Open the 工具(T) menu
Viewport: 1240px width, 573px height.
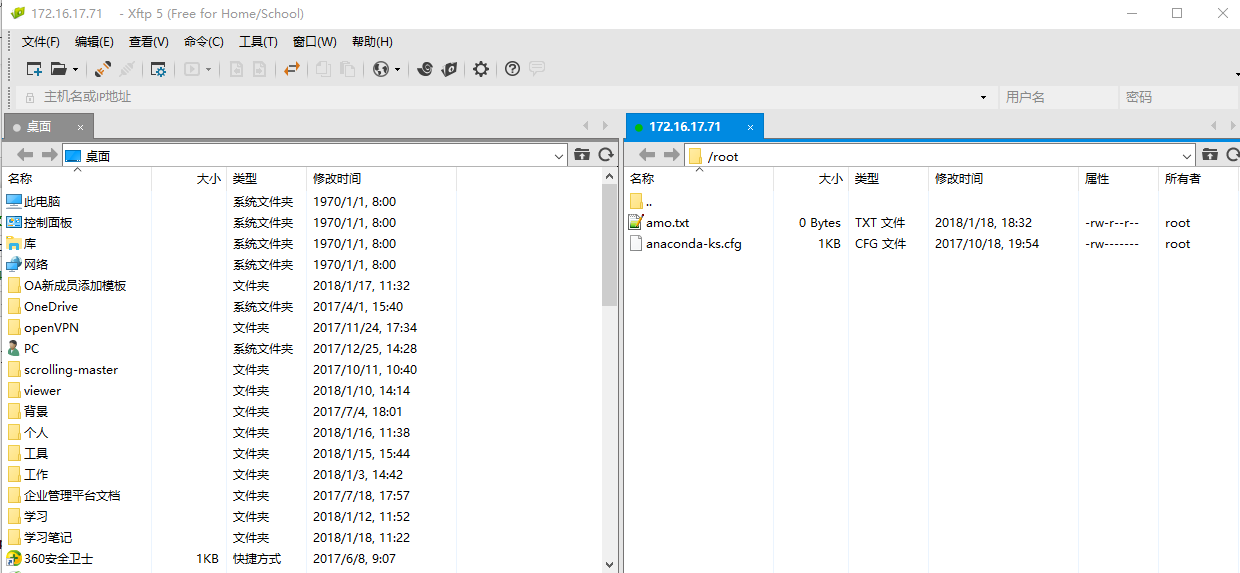258,41
